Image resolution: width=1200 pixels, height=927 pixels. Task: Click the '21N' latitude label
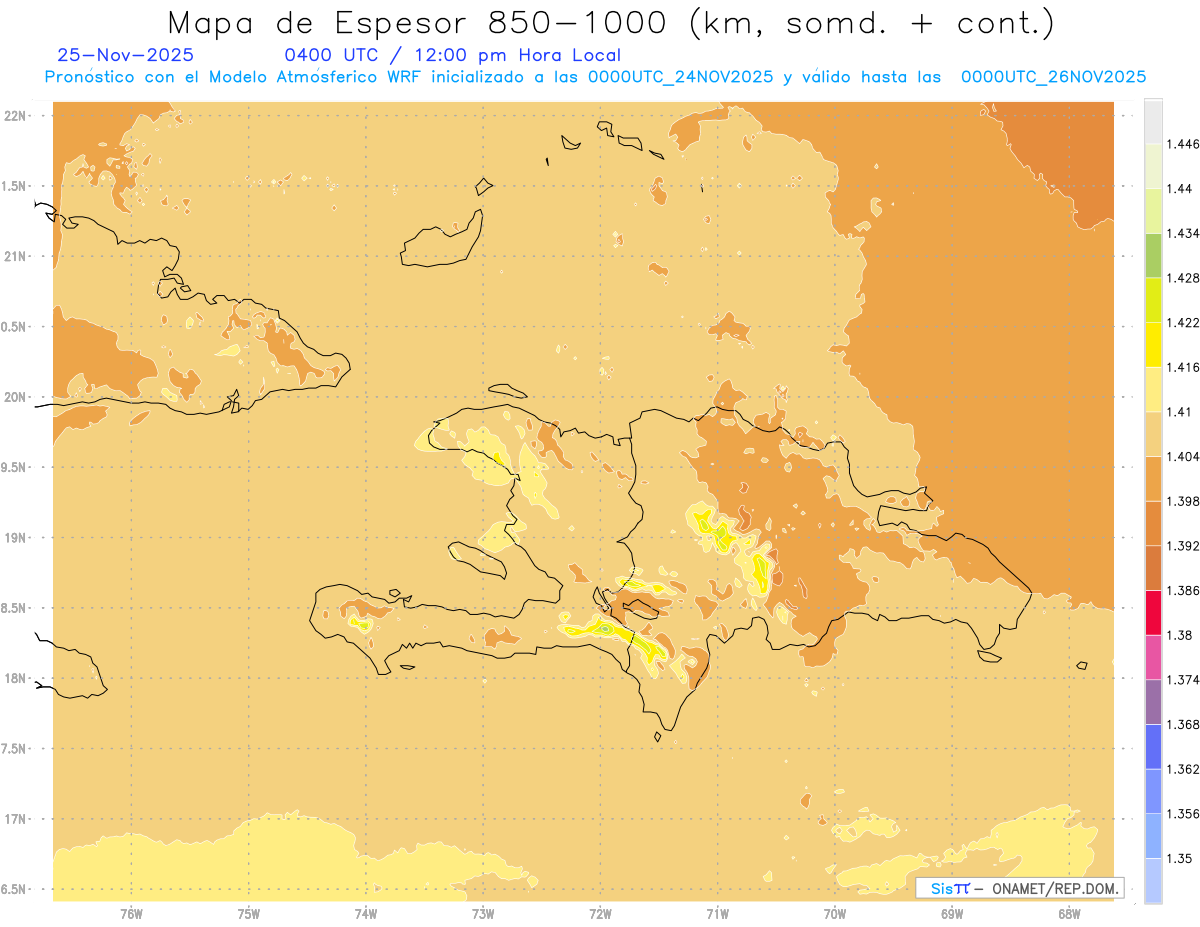click(x=17, y=257)
